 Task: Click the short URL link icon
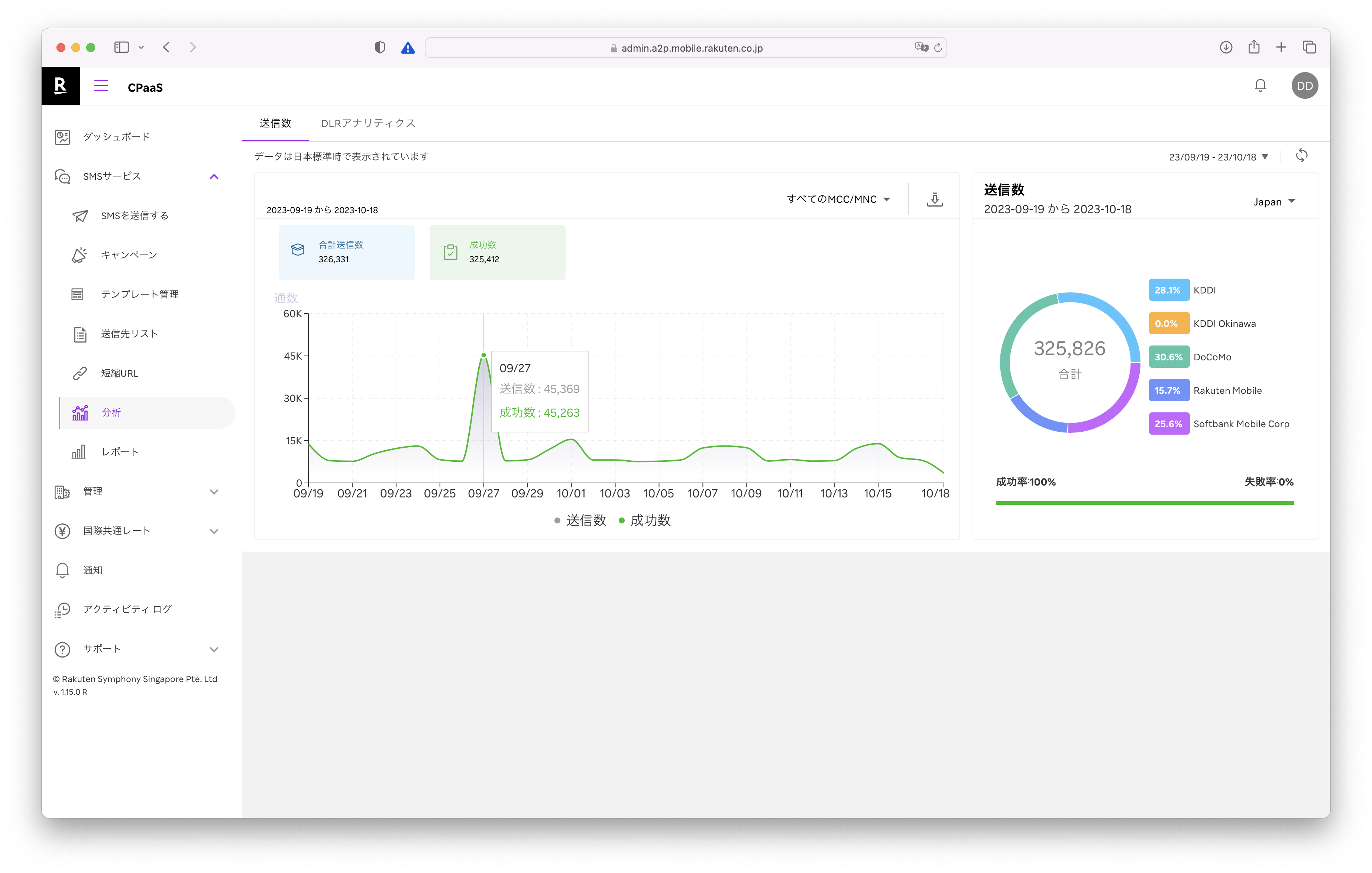point(80,374)
